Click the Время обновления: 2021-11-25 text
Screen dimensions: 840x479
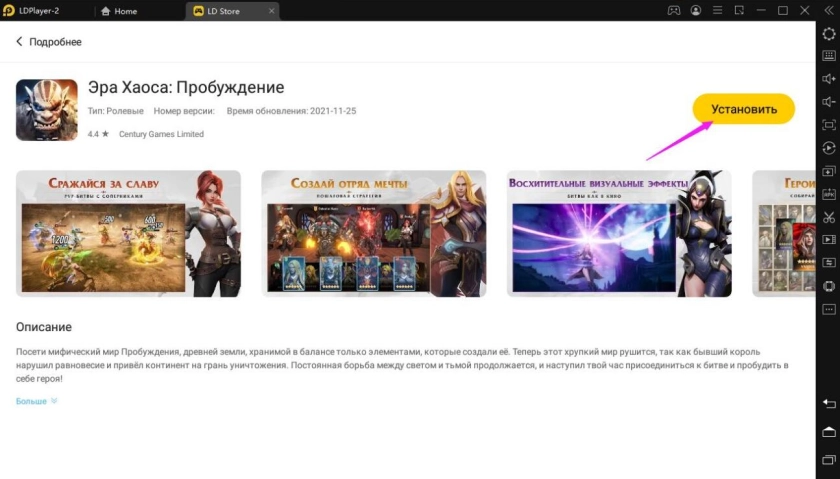click(x=291, y=111)
